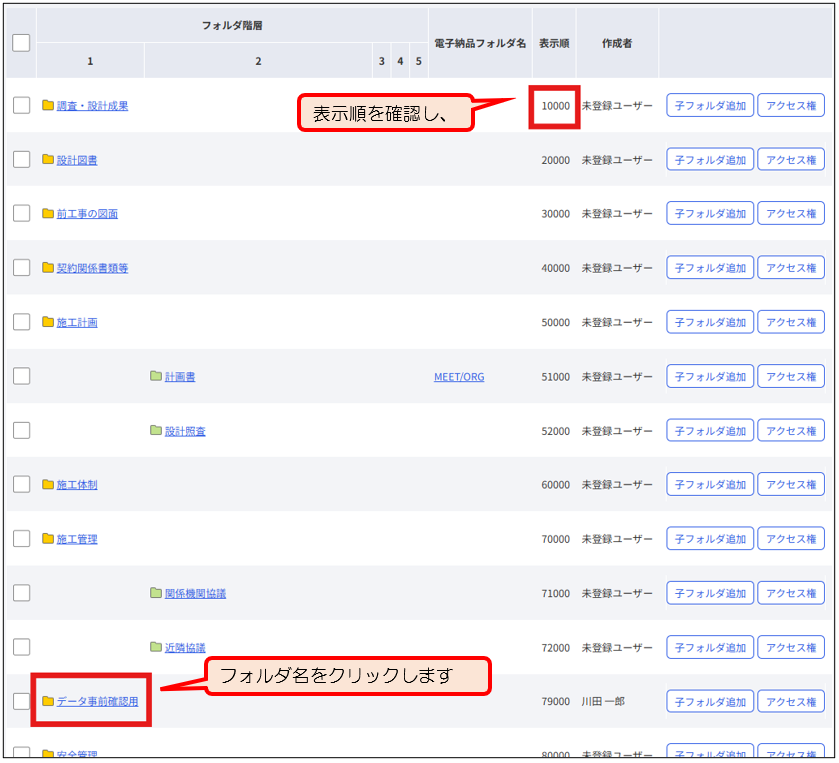The height and width of the screenshot is (763, 839).
Task: Open the 設計照査 subfolder link
Action: point(185,431)
